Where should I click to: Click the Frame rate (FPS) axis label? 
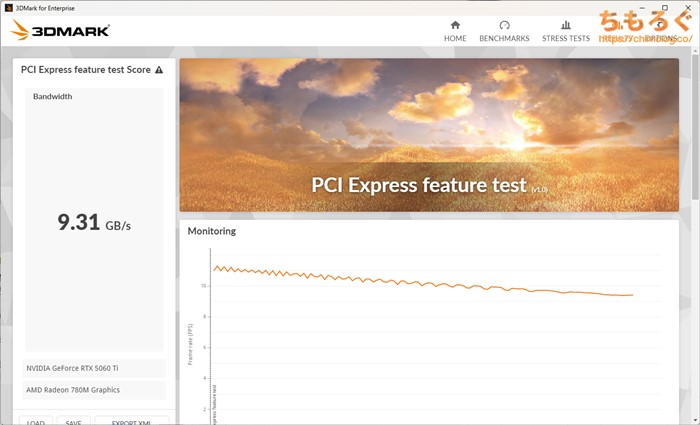(x=191, y=344)
